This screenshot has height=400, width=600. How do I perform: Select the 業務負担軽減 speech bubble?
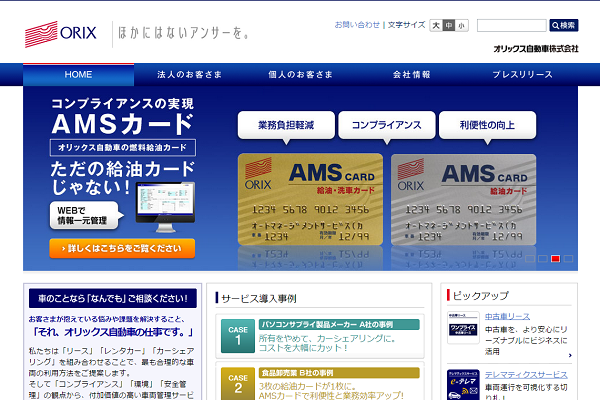click(x=286, y=127)
